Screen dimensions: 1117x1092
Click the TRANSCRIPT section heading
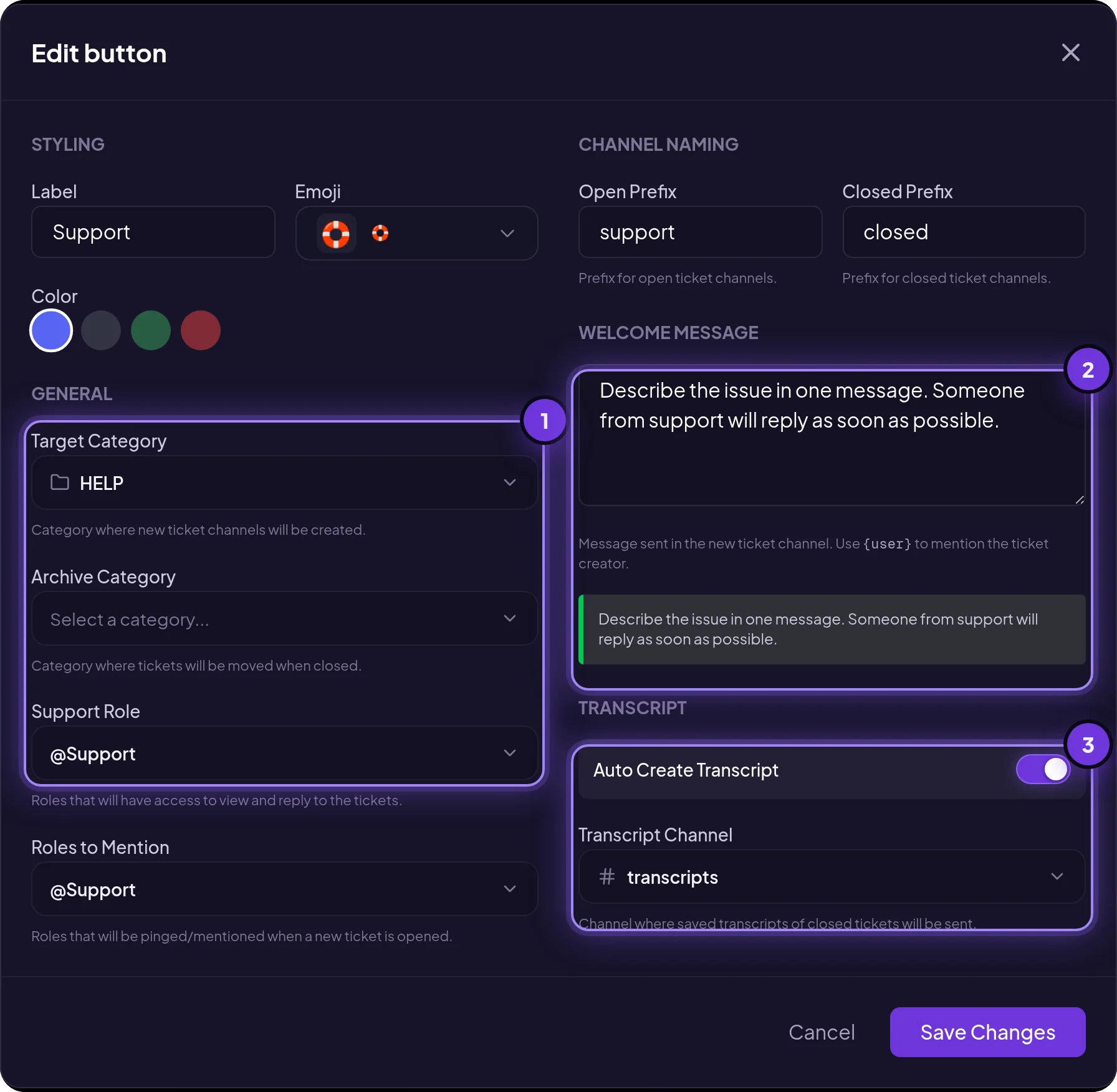[632, 708]
